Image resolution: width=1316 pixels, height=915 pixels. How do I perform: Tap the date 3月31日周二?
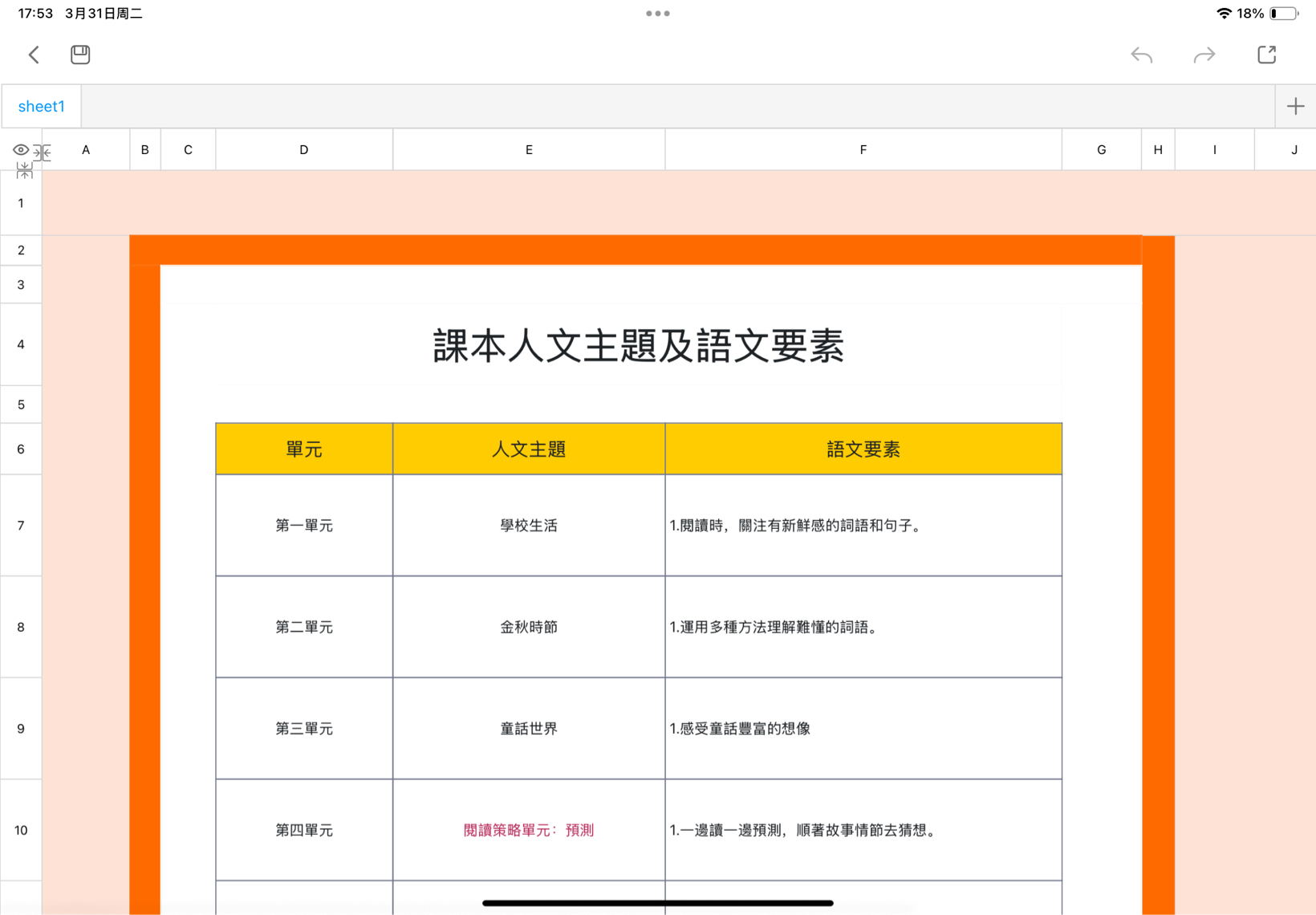coord(104,14)
